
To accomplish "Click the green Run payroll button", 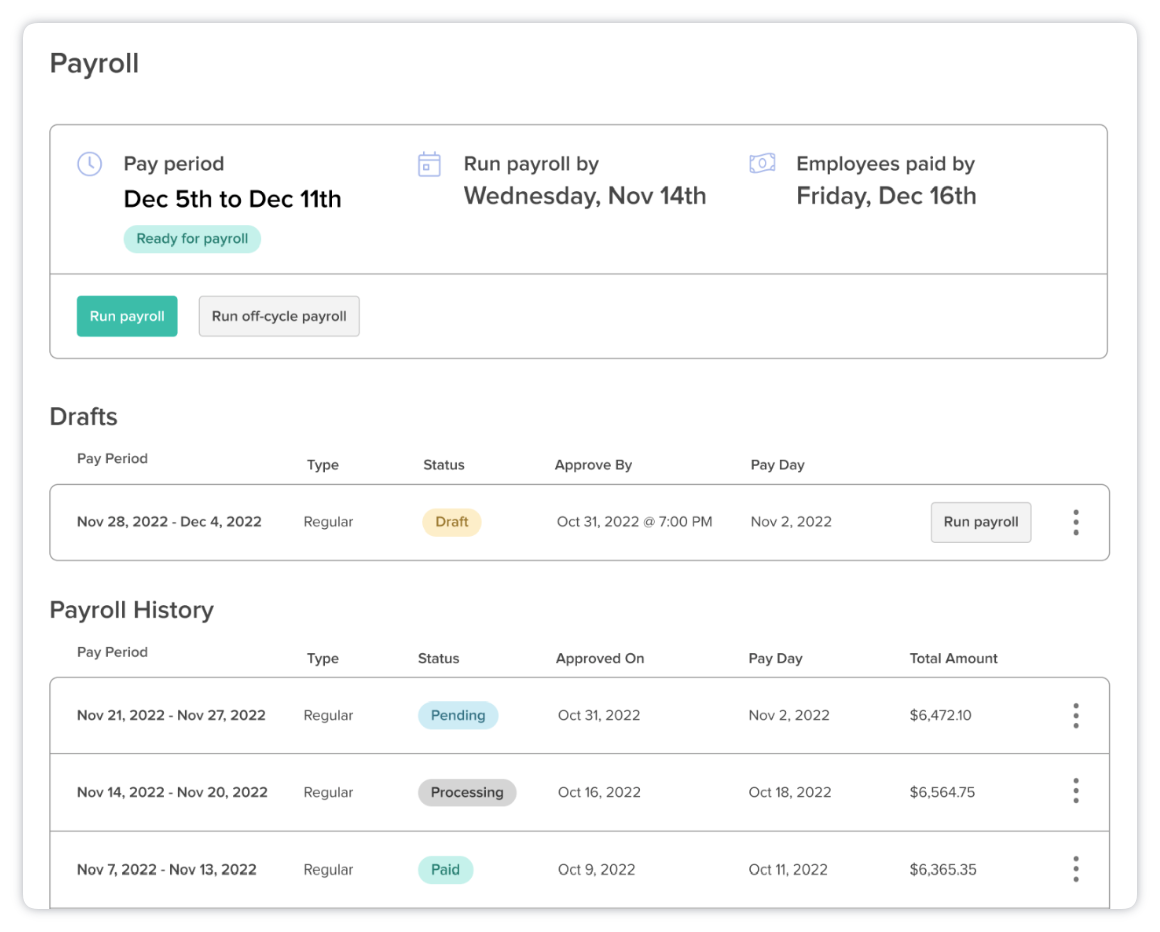I will [127, 316].
